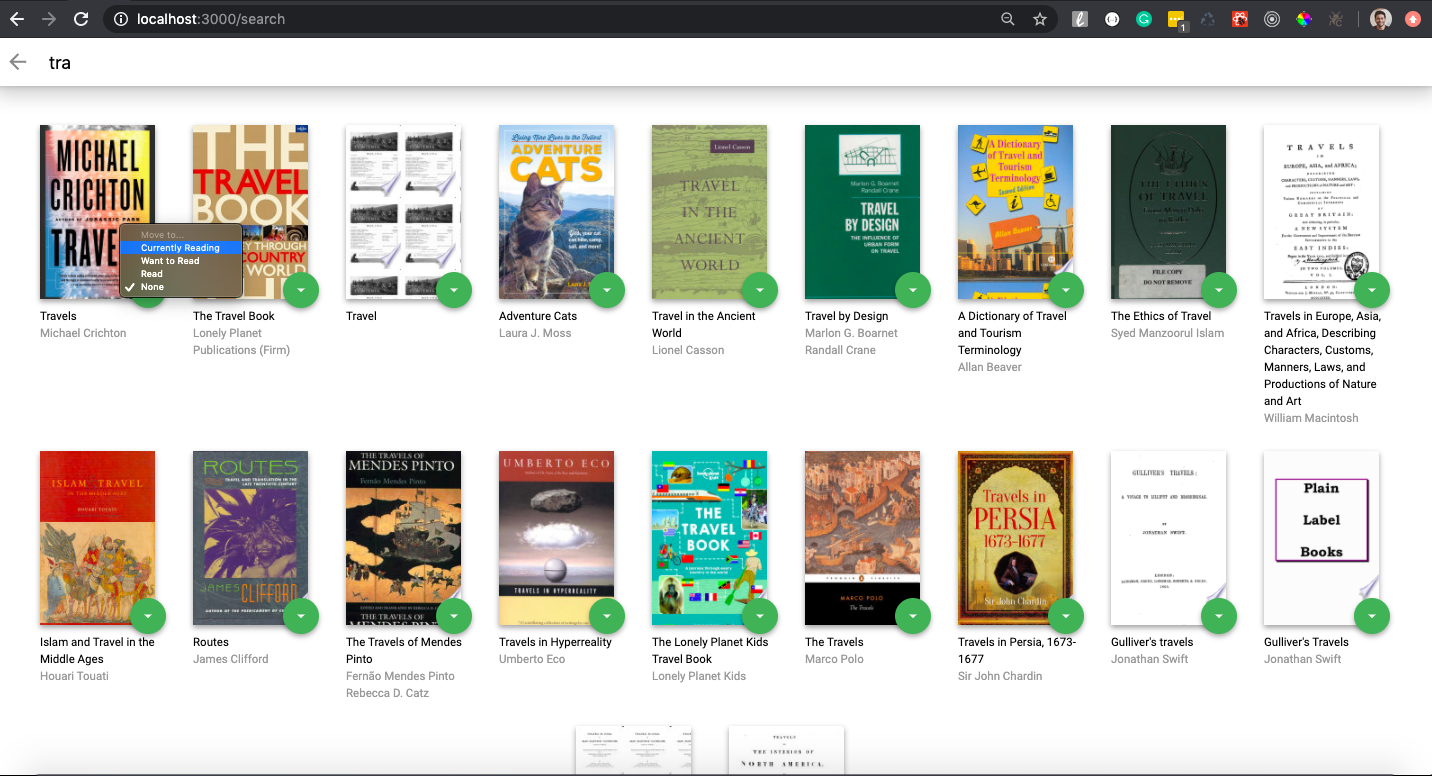Viewport: 1432px width, 776px height.
Task: Open shelf dropdown for Travel in the Ancient World
Action: pos(760,290)
